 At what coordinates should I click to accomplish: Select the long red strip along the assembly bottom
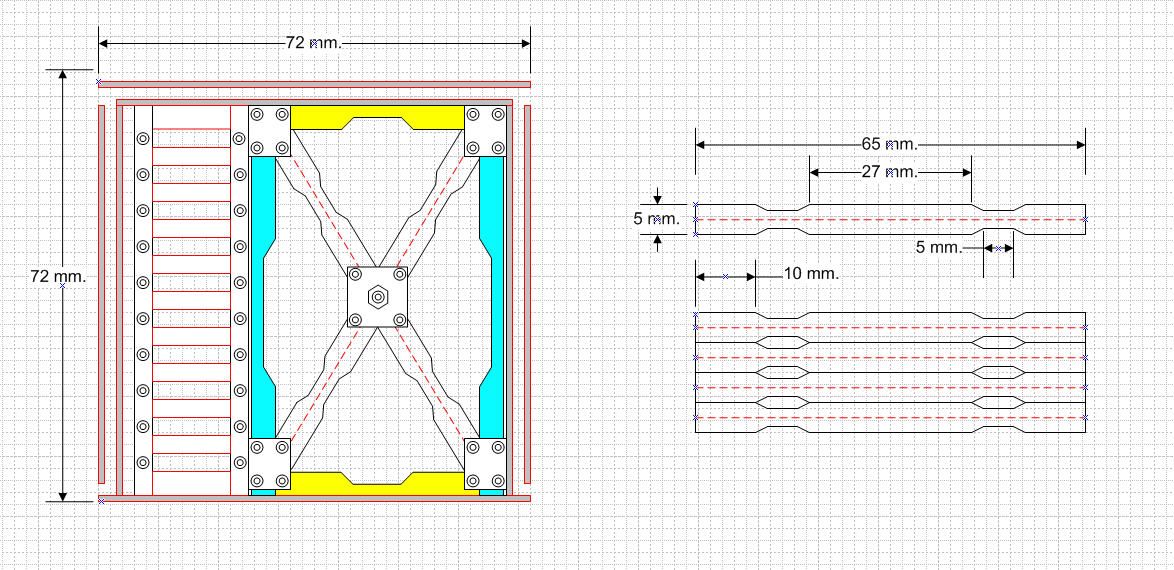click(x=314, y=499)
